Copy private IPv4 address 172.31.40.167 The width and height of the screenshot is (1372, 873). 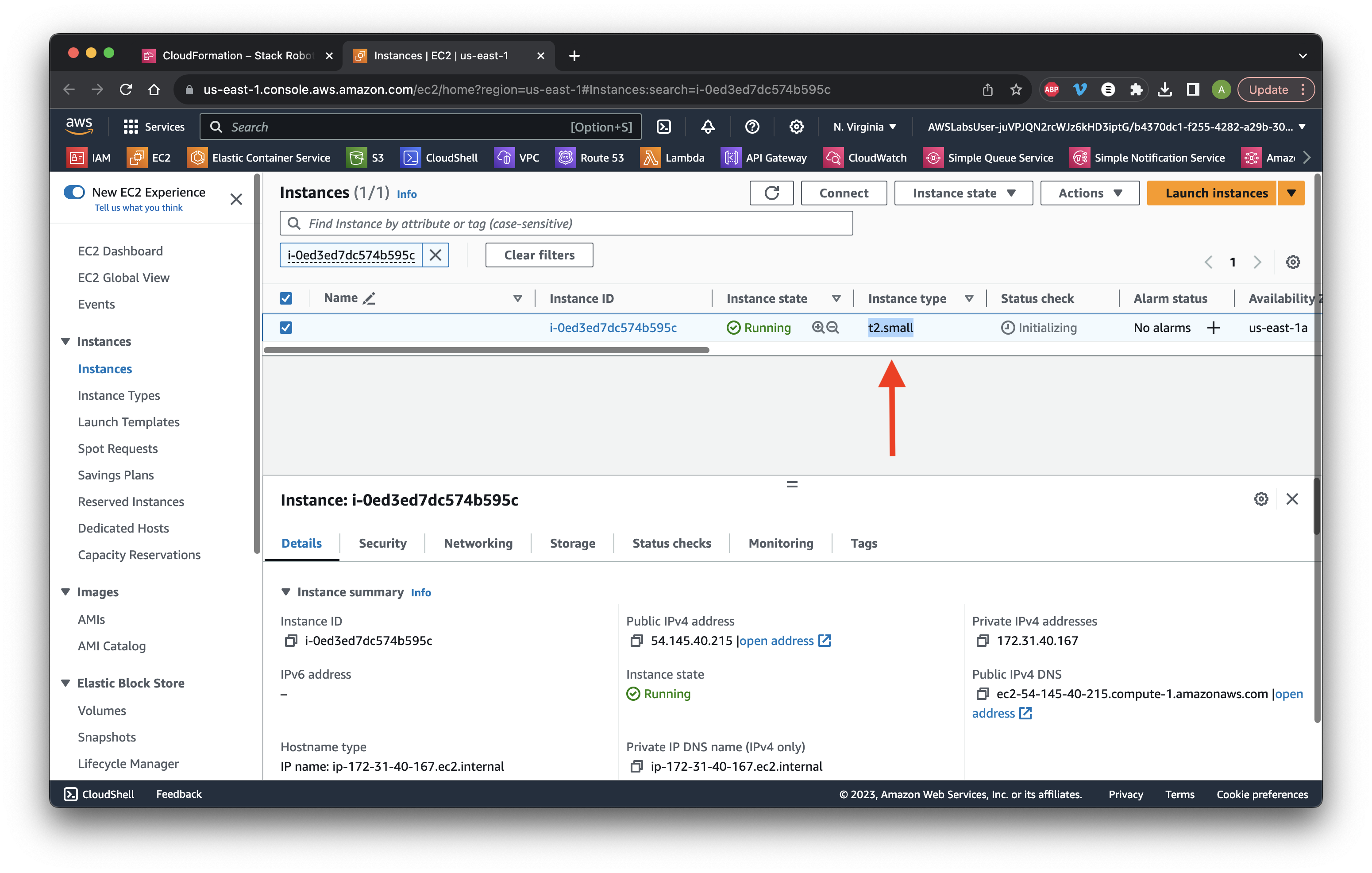(x=982, y=641)
